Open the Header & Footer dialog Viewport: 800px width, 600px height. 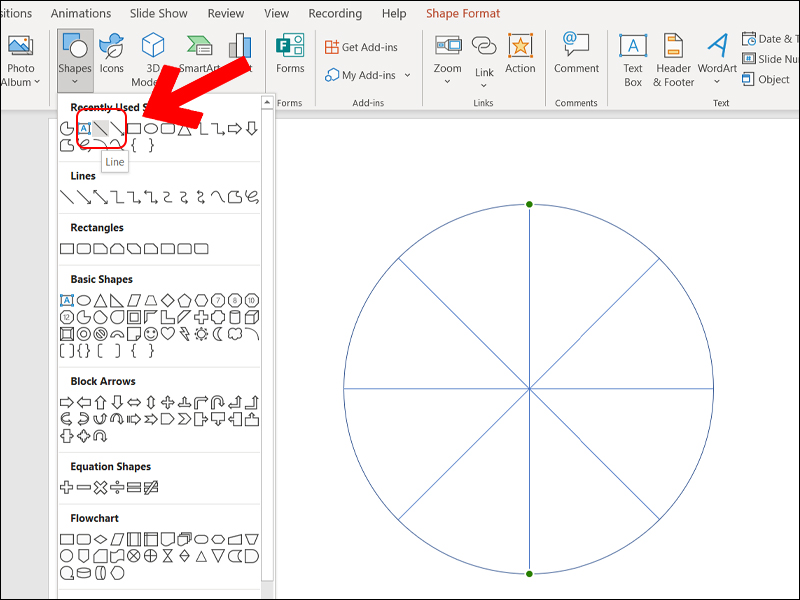click(x=673, y=58)
